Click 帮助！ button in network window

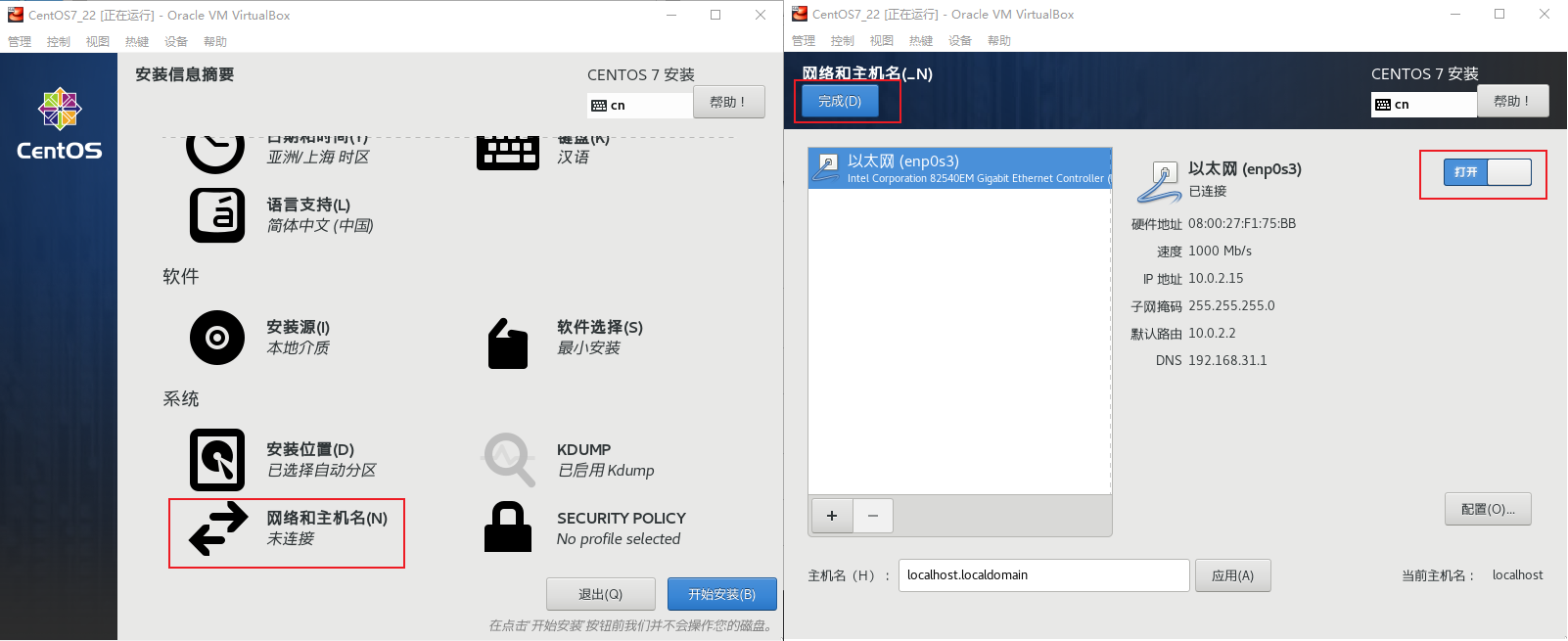pyautogui.click(x=1513, y=101)
